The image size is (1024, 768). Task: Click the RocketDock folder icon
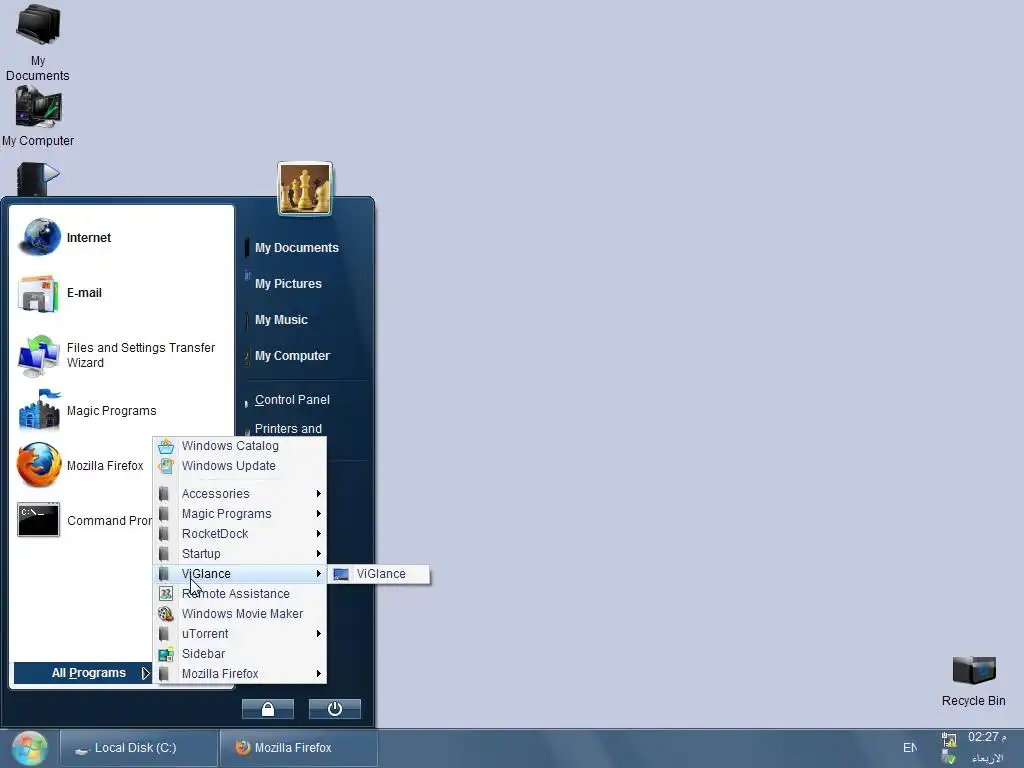[165, 534]
